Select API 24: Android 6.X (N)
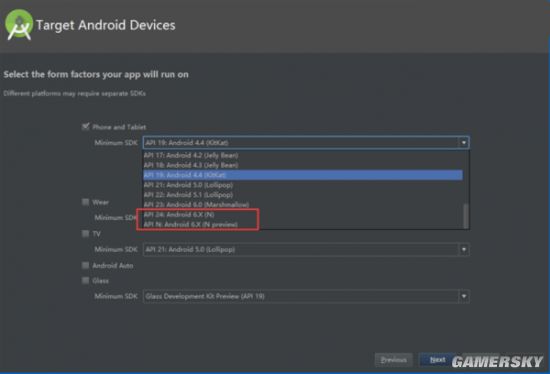The height and width of the screenshot is (374, 550). [303, 214]
